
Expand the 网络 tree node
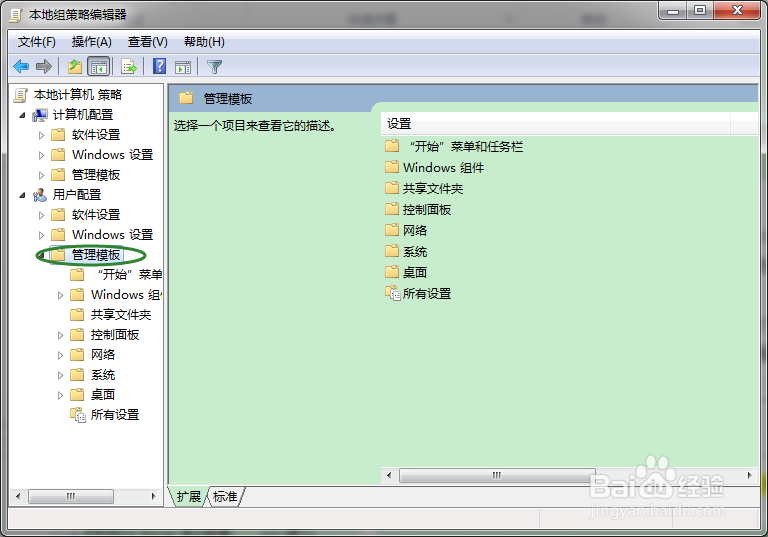(x=61, y=356)
